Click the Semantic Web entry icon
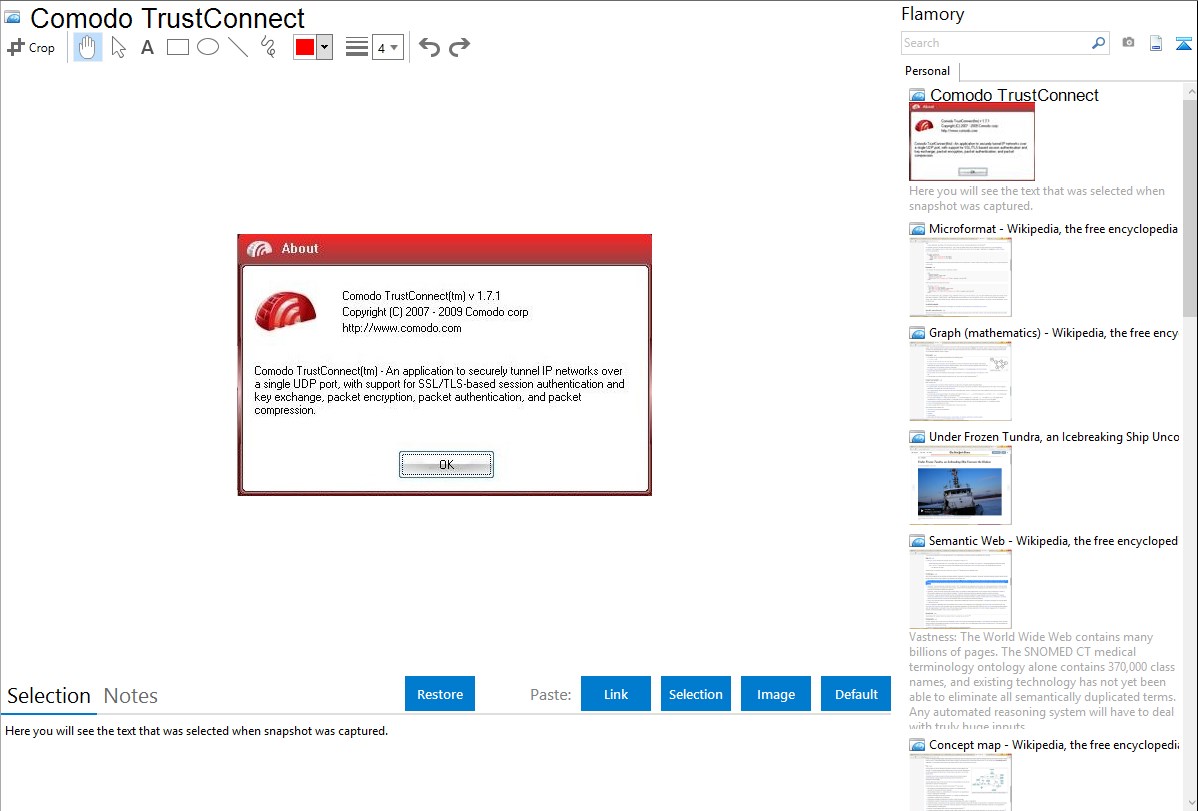Image resolution: width=1198 pixels, height=811 pixels. 917,541
